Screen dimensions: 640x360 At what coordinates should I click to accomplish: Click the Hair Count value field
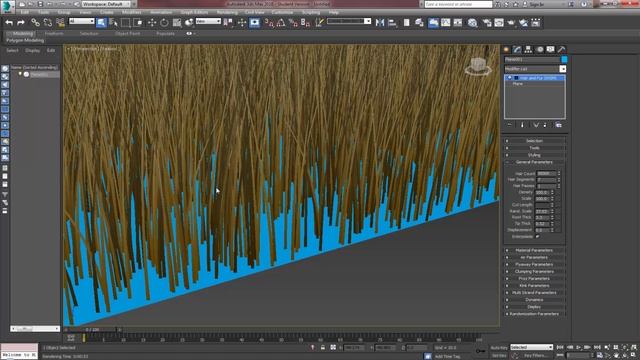click(546, 173)
